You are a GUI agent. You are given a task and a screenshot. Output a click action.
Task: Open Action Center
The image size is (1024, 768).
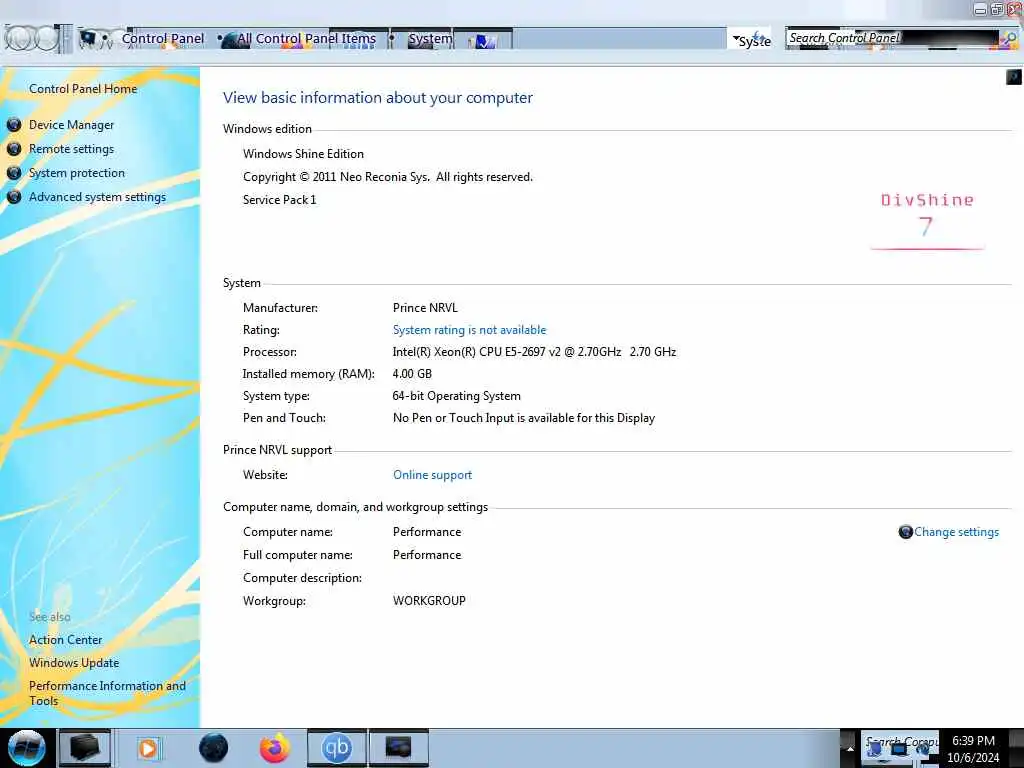pyautogui.click(x=65, y=640)
